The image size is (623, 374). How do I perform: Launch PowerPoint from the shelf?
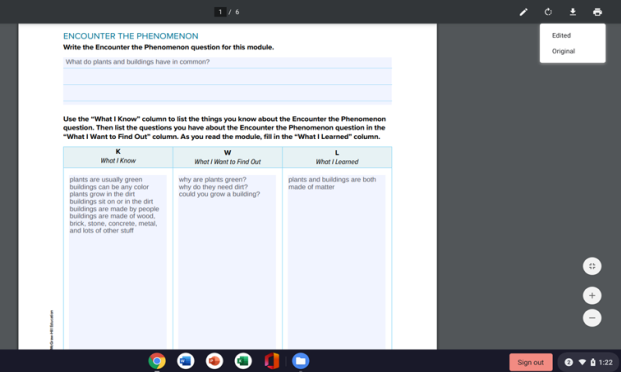pyautogui.click(x=214, y=361)
